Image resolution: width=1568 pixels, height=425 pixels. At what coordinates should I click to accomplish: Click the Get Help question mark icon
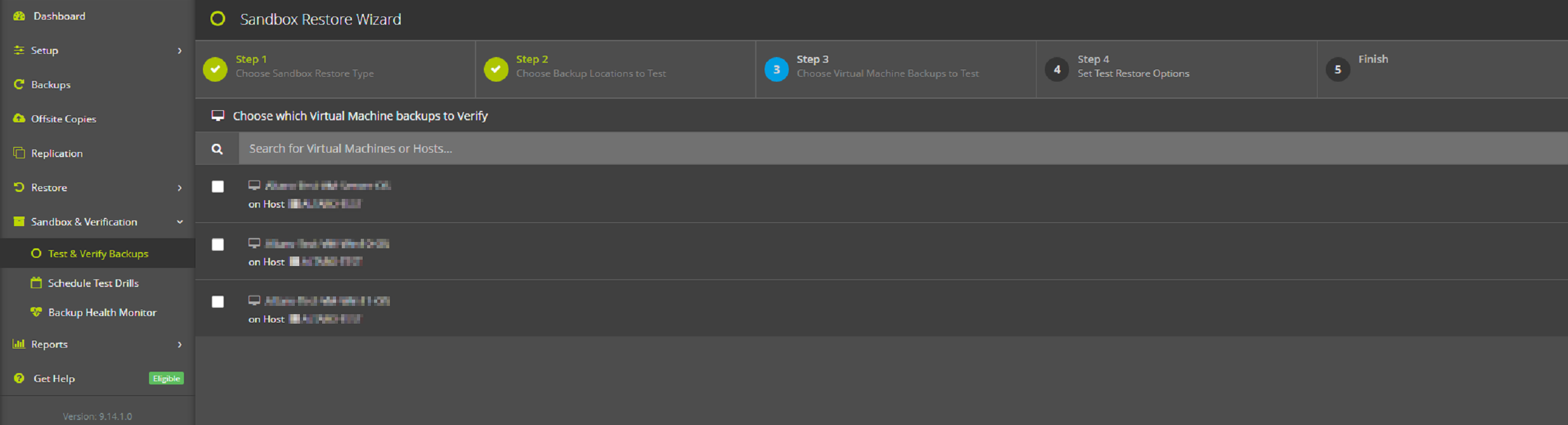pos(19,378)
